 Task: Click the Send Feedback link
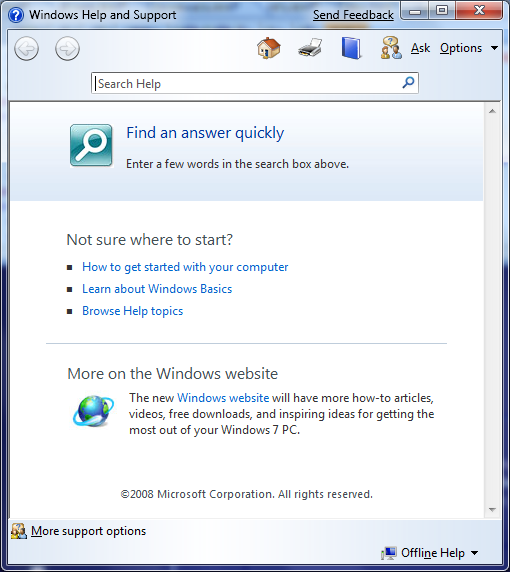353,15
